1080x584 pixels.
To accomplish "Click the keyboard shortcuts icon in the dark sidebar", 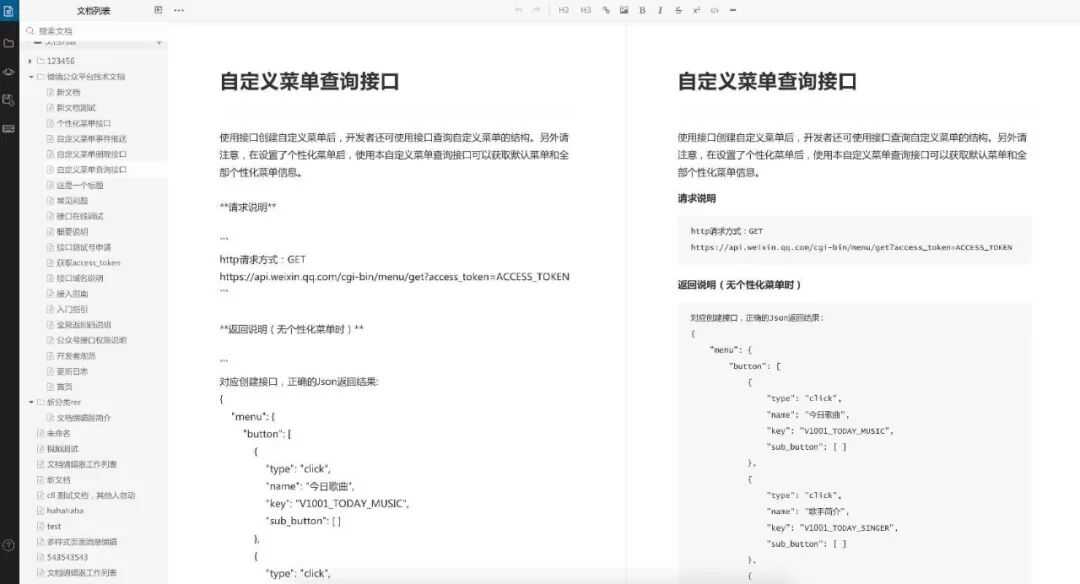I will coord(8,129).
